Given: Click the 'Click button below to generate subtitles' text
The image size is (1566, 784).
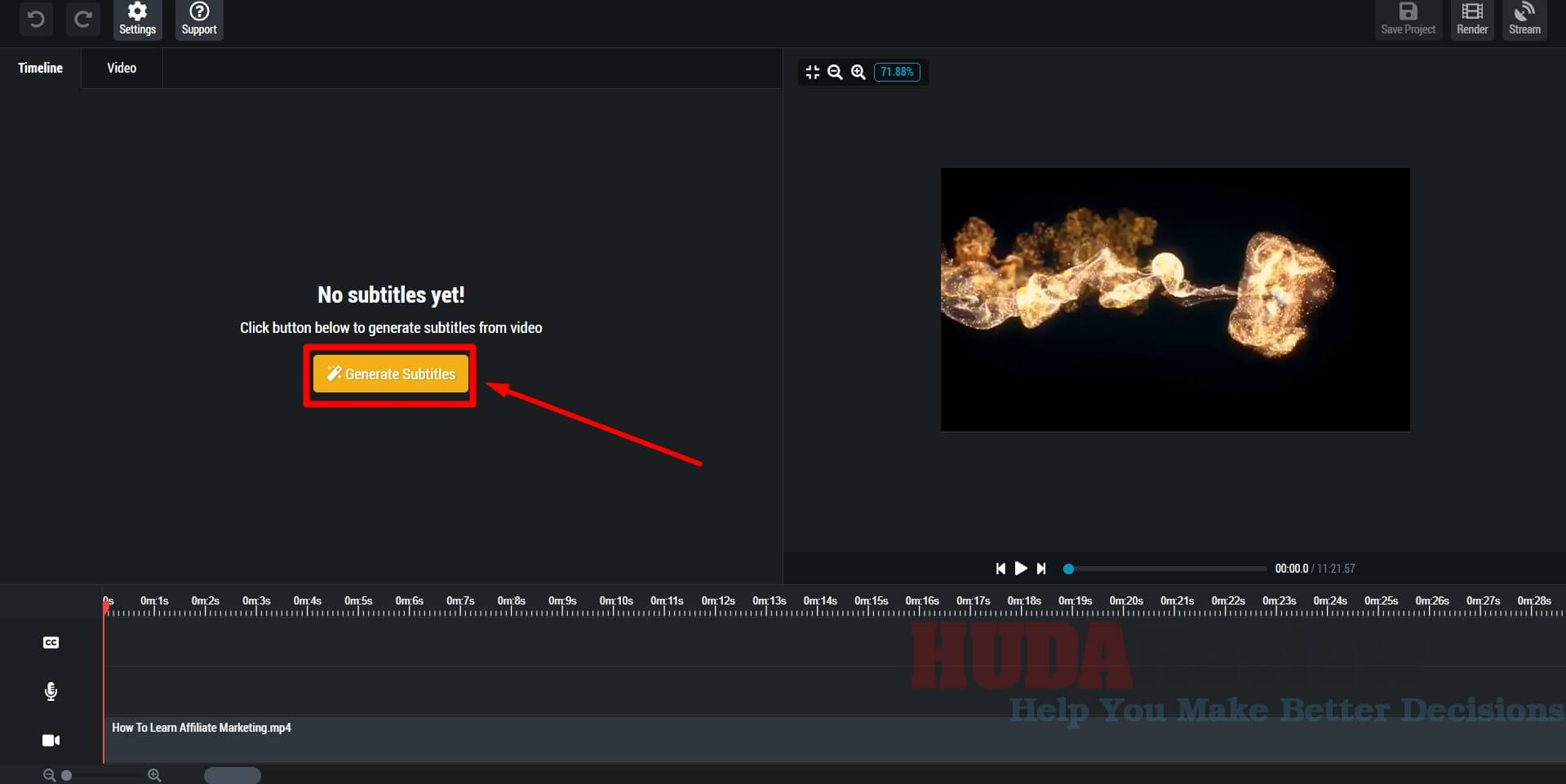Looking at the screenshot, I should [x=391, y=328].
